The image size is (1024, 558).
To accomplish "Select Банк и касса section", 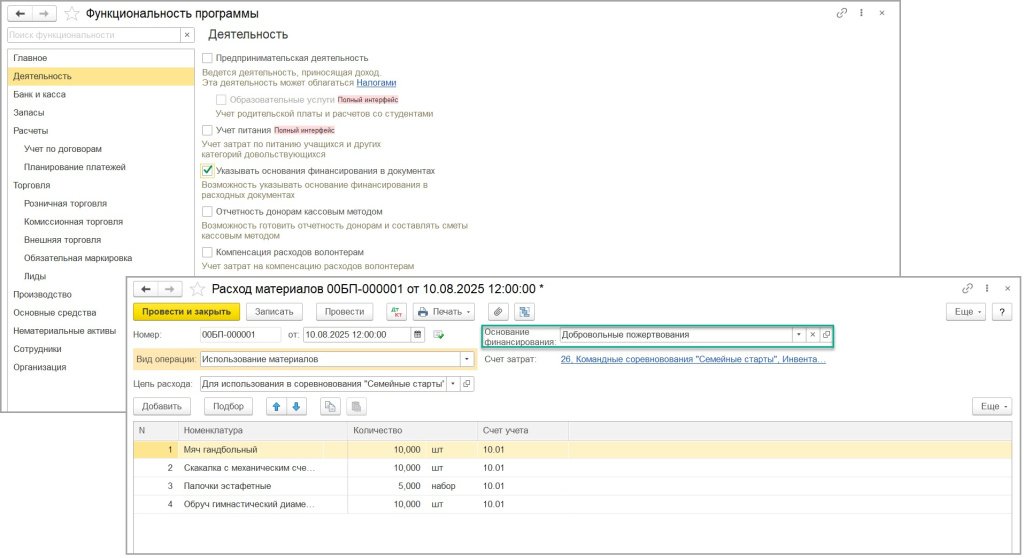I will coord(39,94).
